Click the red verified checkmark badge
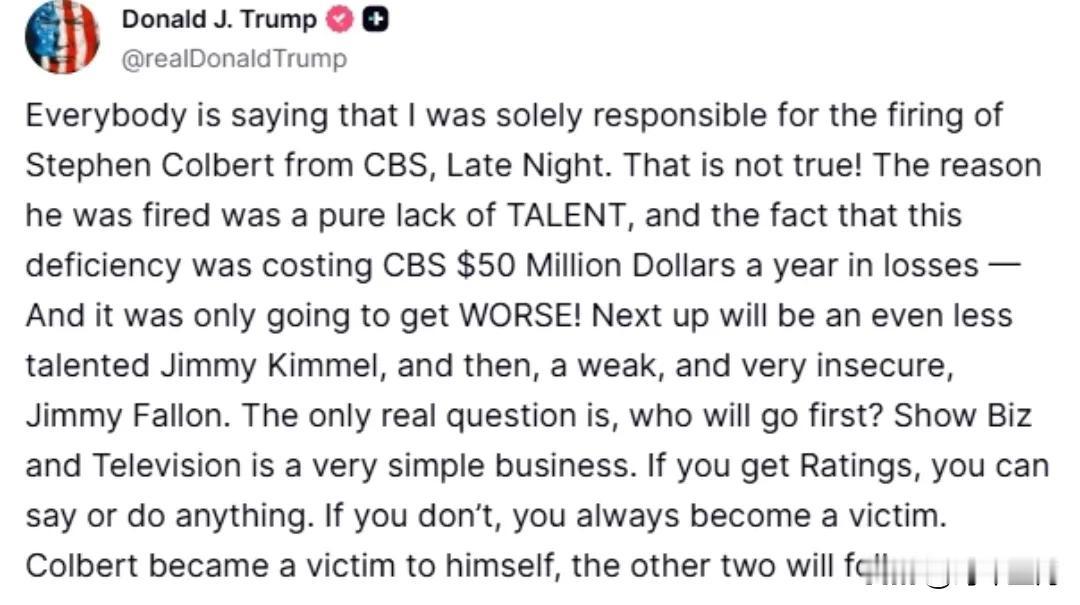Screen dimensions: 1080x605 [340, 19]
